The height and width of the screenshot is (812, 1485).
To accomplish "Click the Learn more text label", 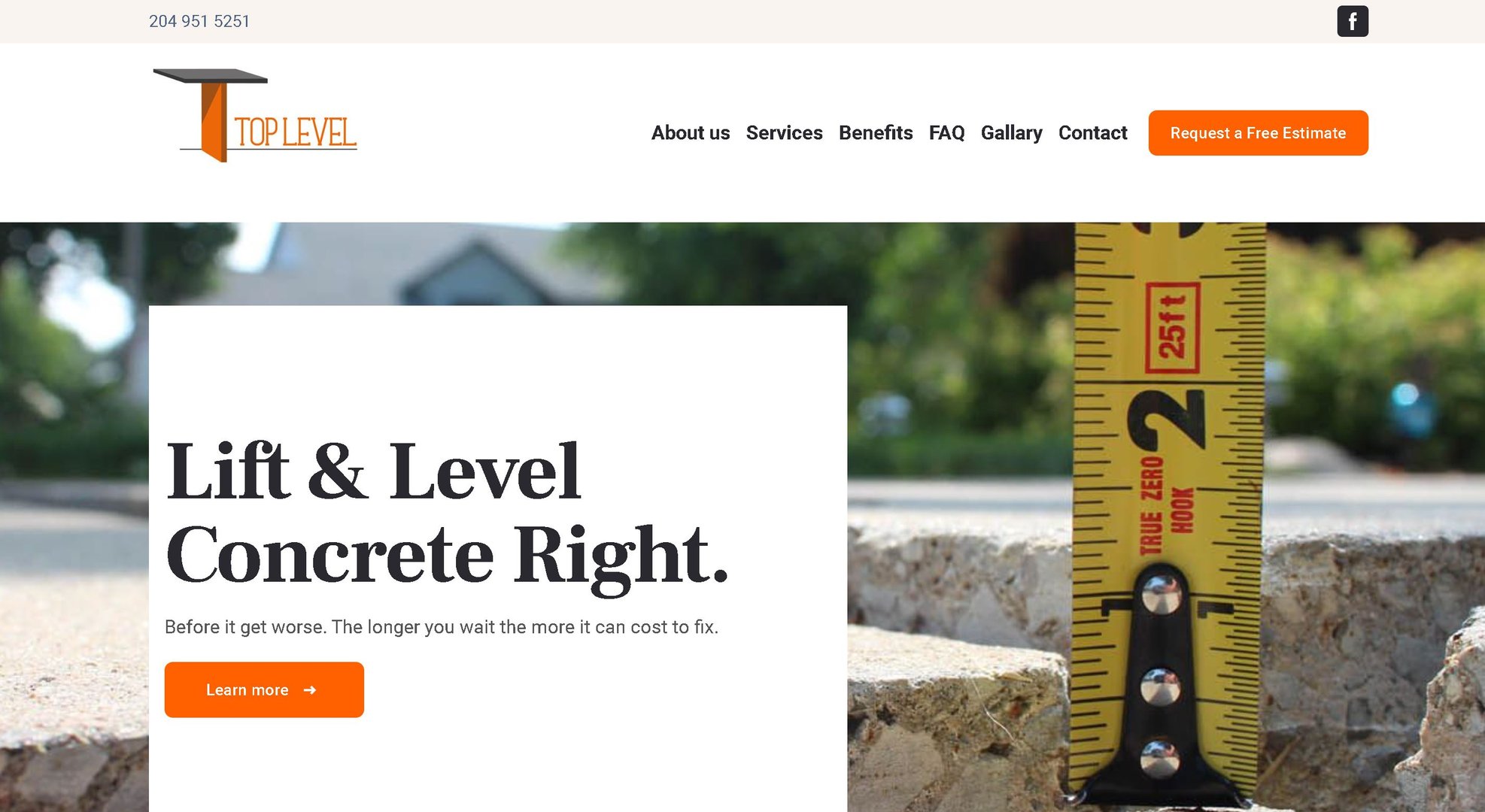I will (x=247, y=690).
